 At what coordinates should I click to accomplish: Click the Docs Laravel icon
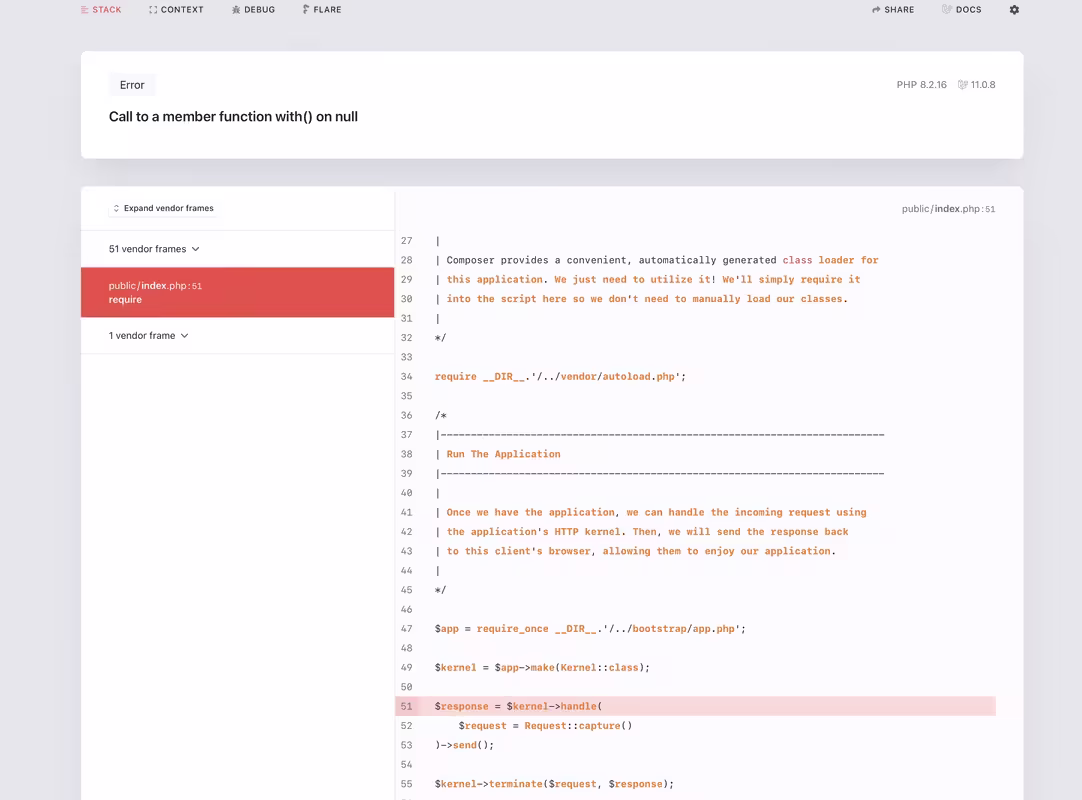pos(947,10)
